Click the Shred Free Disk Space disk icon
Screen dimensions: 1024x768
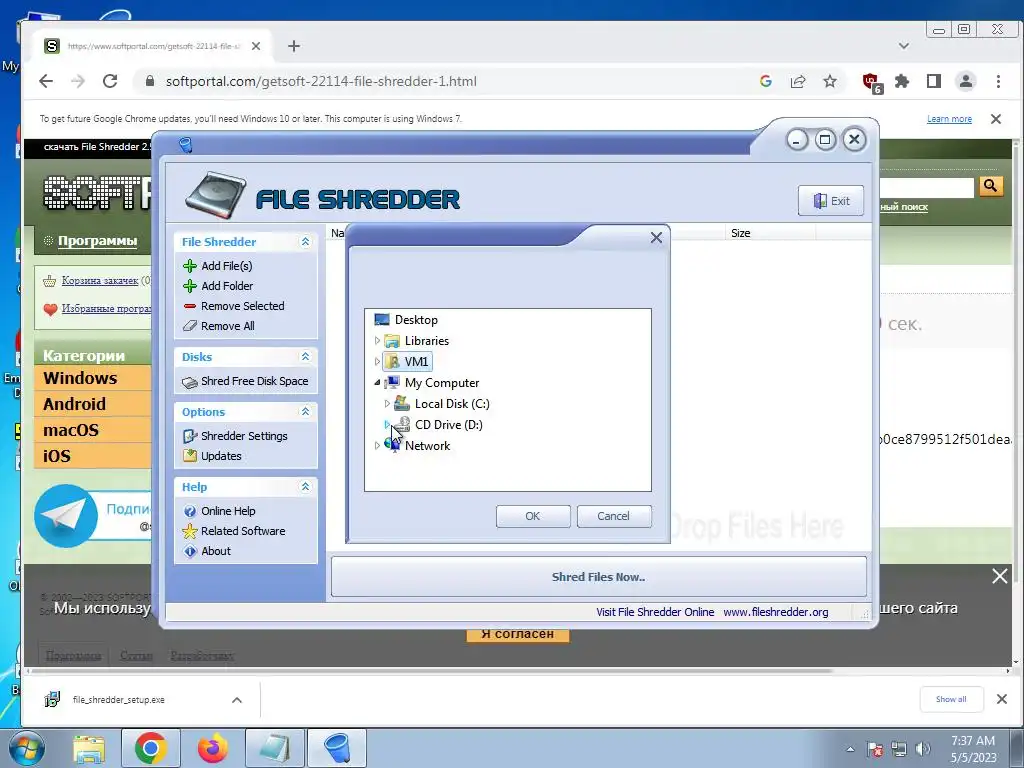tap(190, 382)
